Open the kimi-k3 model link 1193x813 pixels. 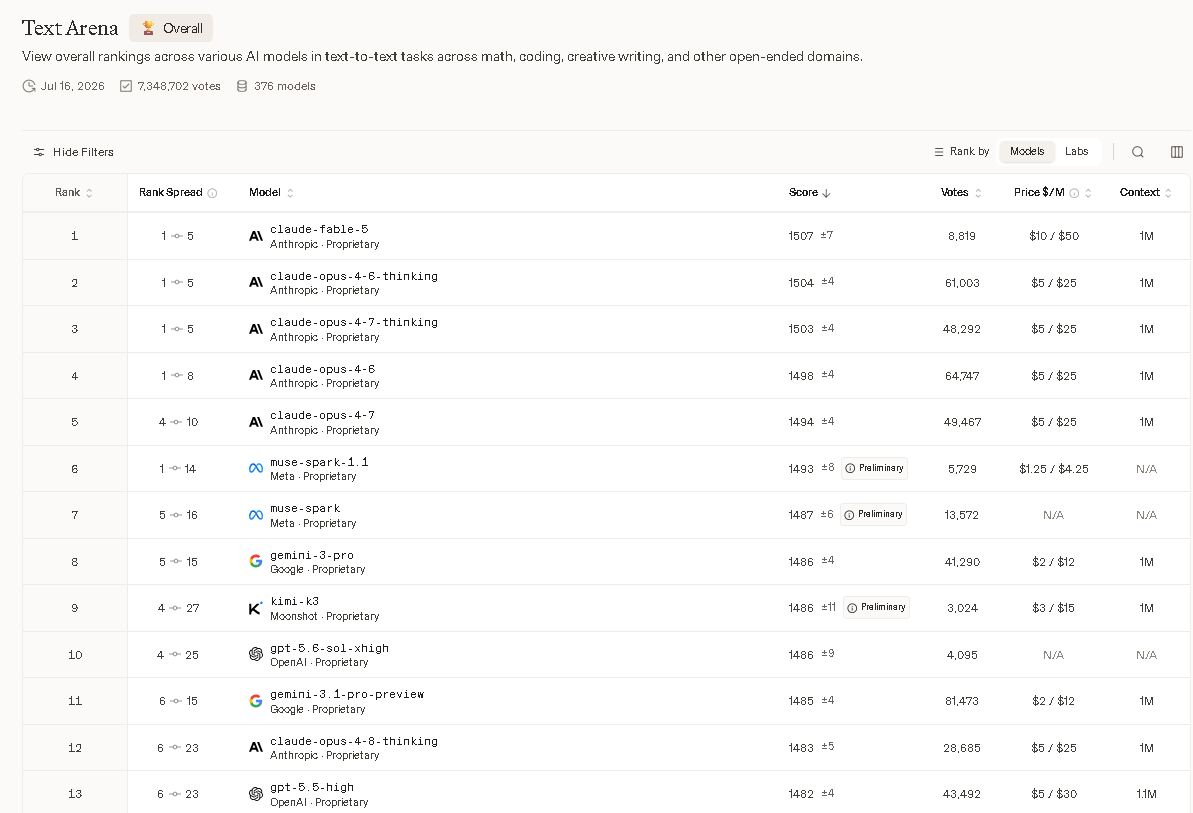294,602
